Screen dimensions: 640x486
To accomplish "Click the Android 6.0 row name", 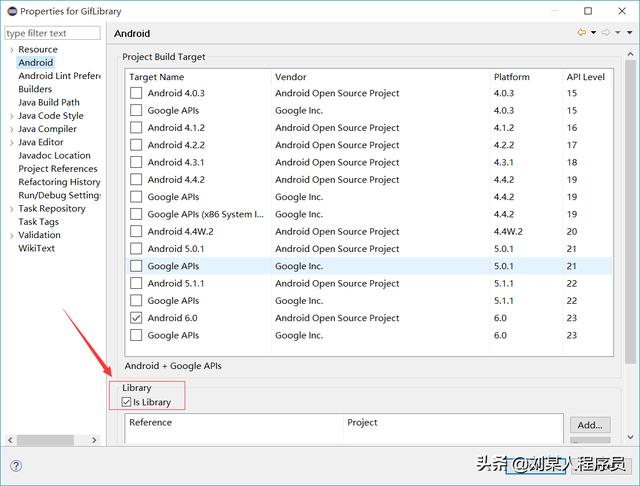I will coord(173,318).
